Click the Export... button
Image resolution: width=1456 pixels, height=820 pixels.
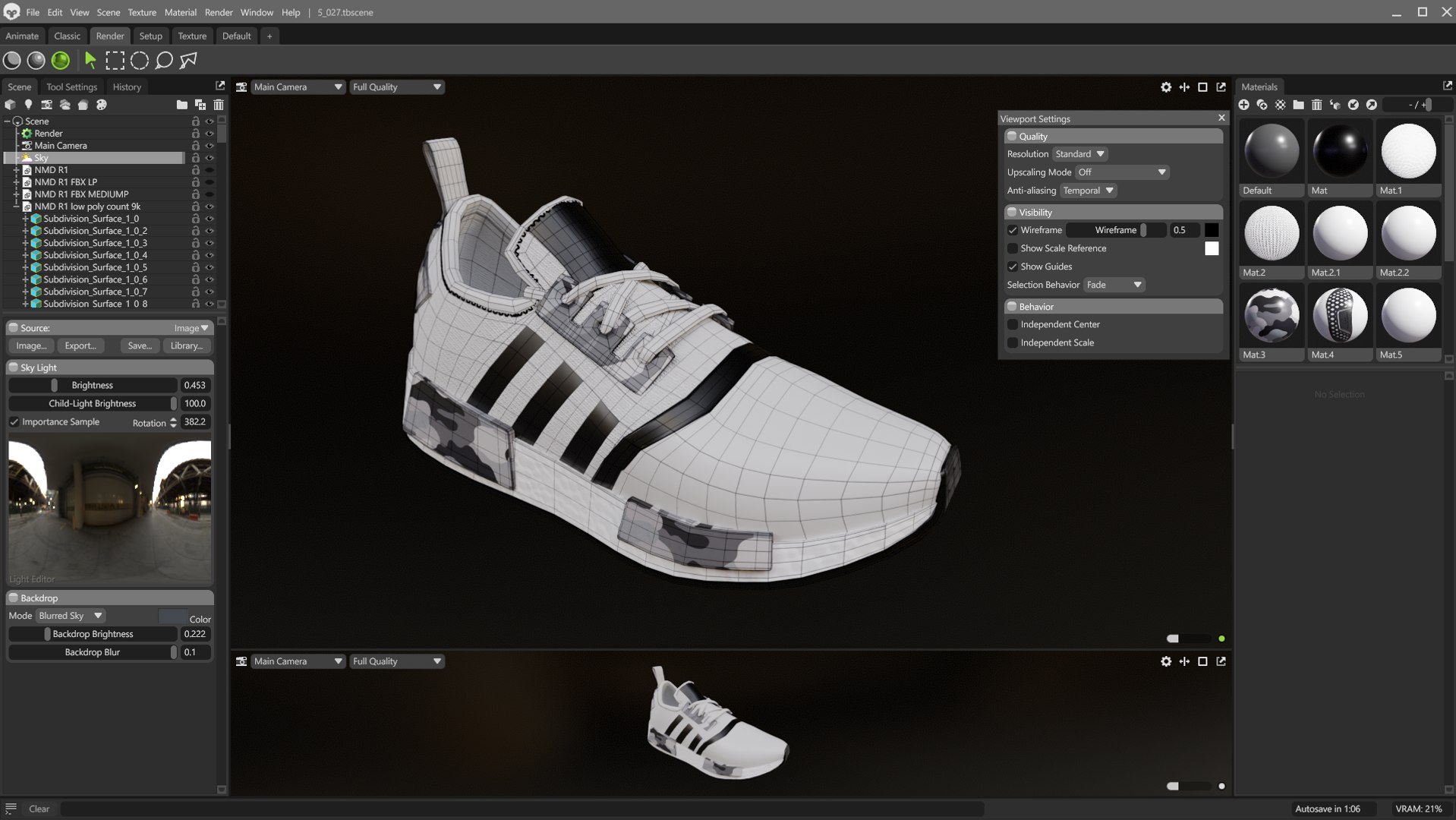point(80,345)
